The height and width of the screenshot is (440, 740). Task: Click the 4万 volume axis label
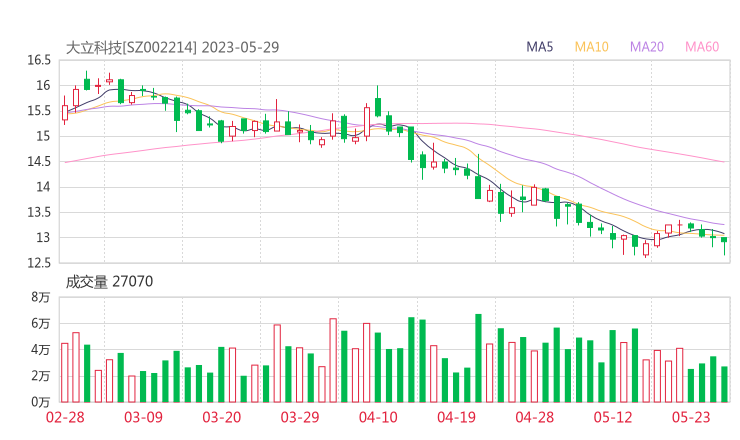click(41, 350)
